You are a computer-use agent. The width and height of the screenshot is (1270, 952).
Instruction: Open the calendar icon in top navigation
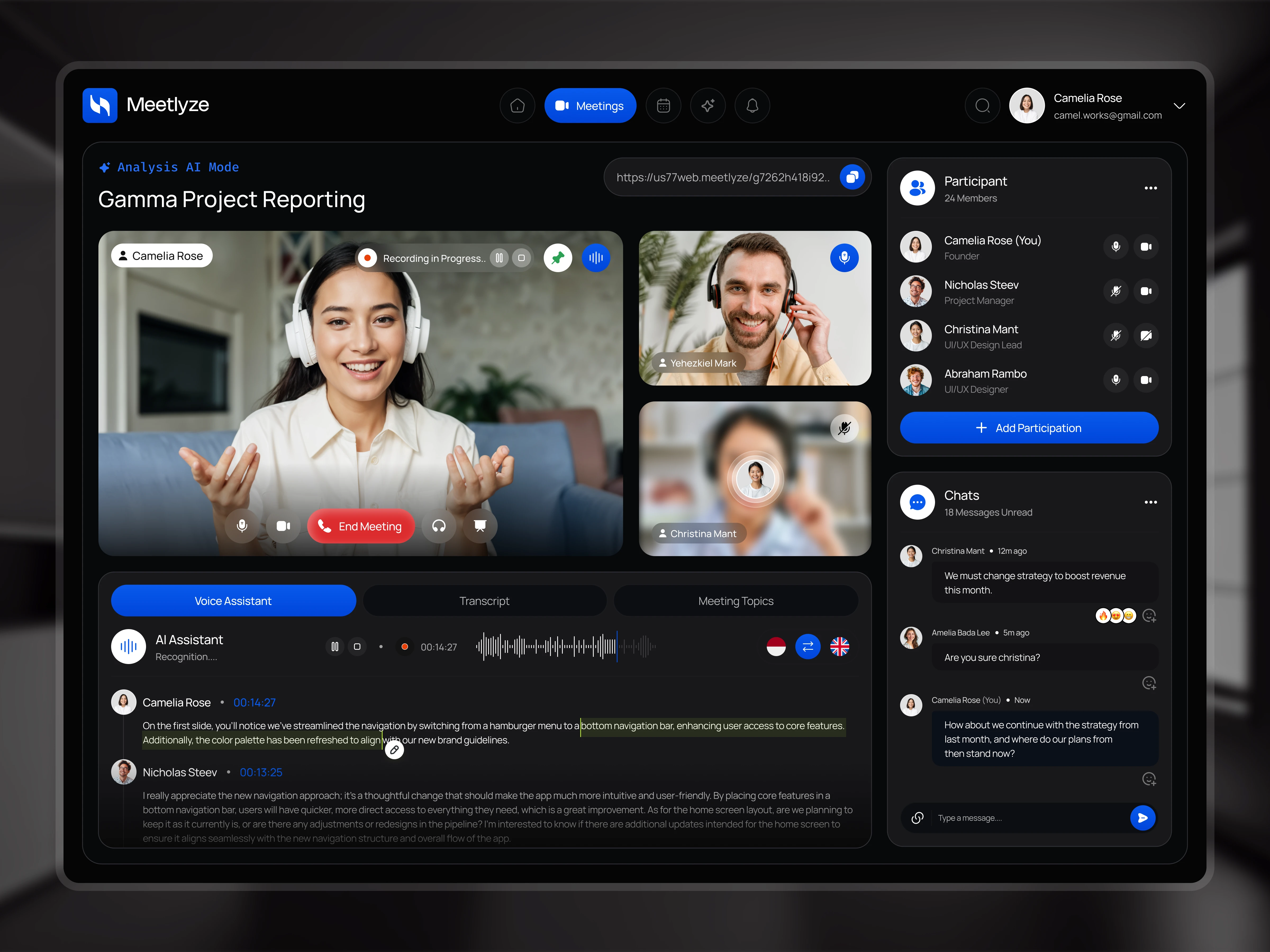pos(663,106)
